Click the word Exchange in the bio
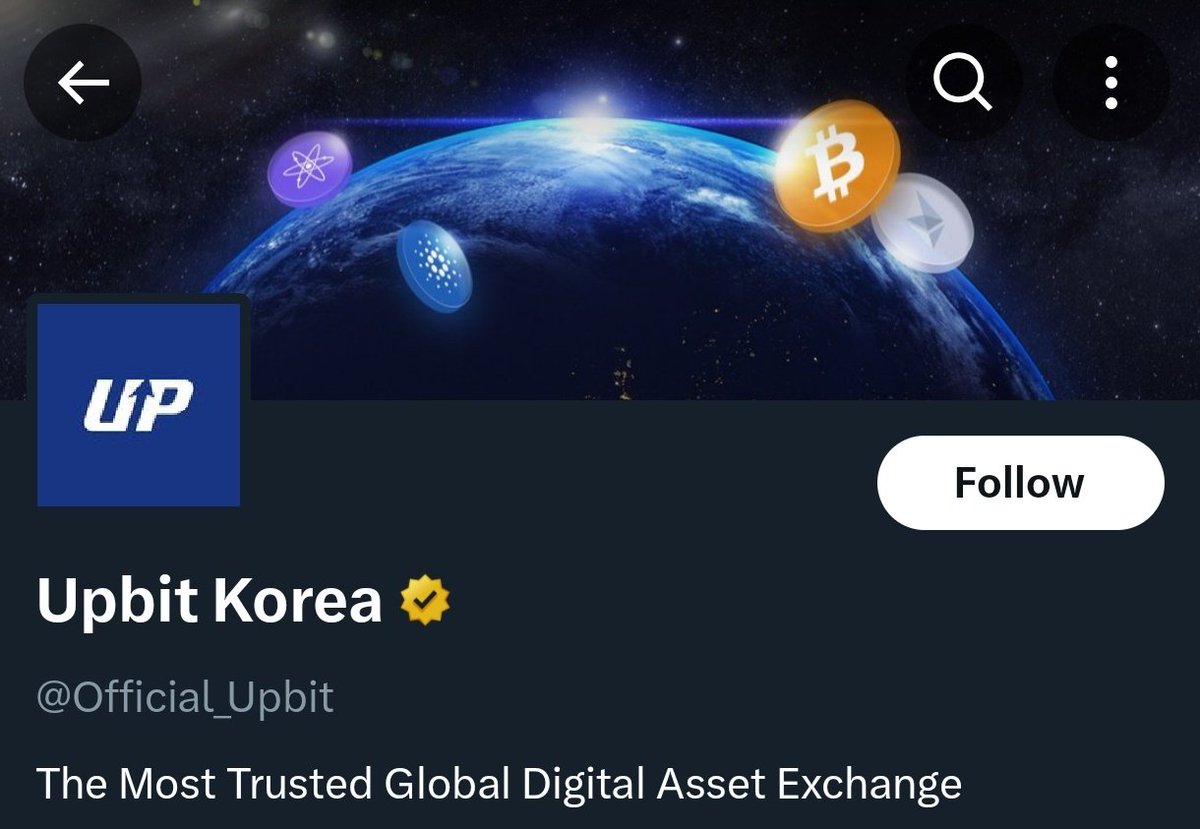 tap(869, 785)
